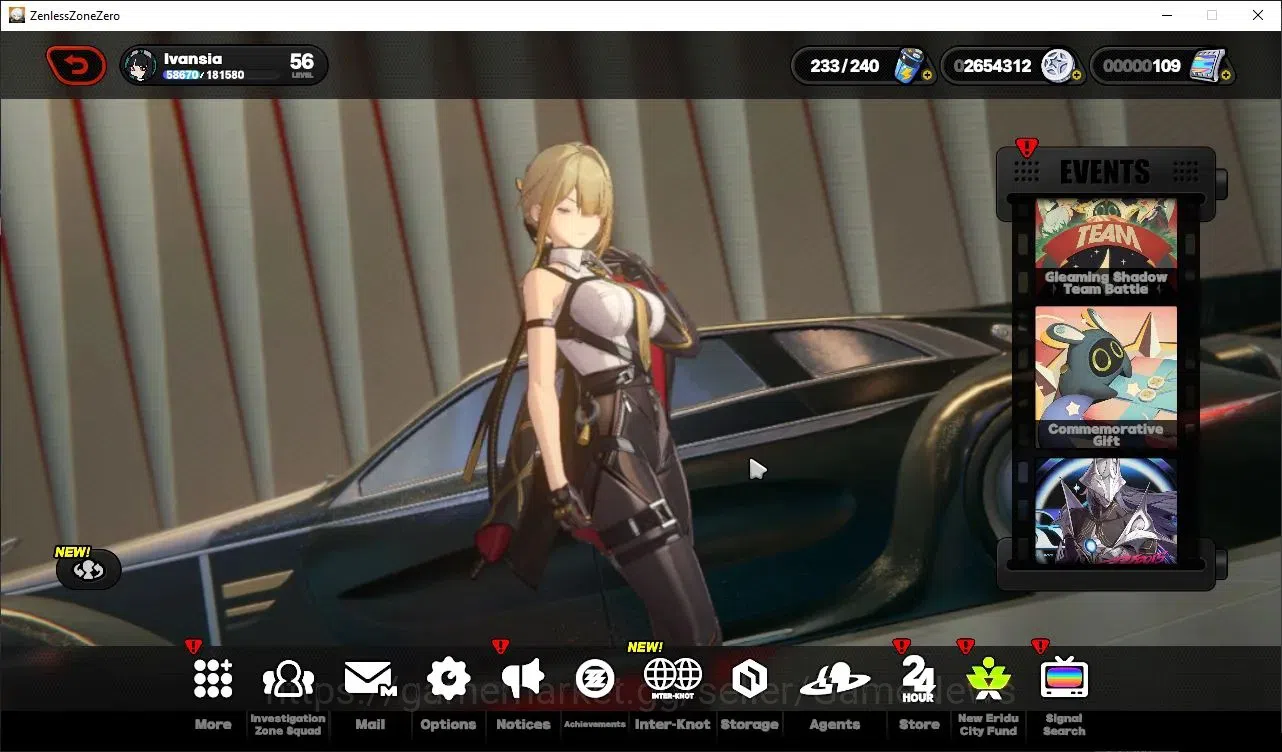Screen dimensions: 1282x752
Task: Click the Options label text
Action: (x=448, y=724)
